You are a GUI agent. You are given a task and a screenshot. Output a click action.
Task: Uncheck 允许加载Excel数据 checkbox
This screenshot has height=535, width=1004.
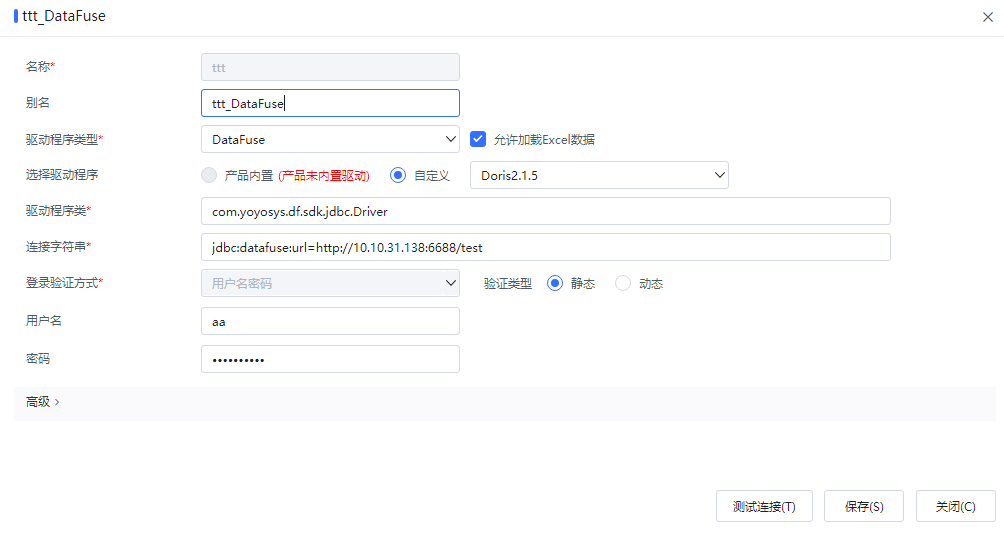tap(478, 139)
